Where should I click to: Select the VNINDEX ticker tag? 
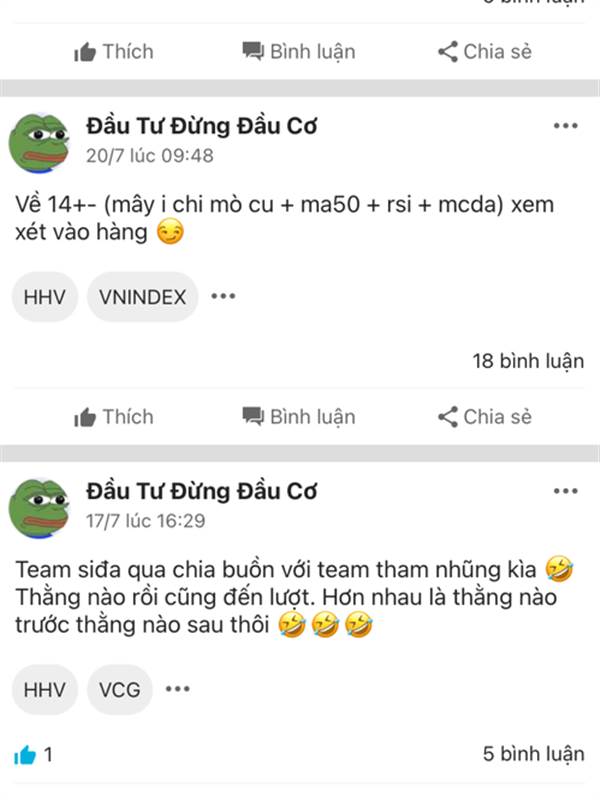[142, 297]
